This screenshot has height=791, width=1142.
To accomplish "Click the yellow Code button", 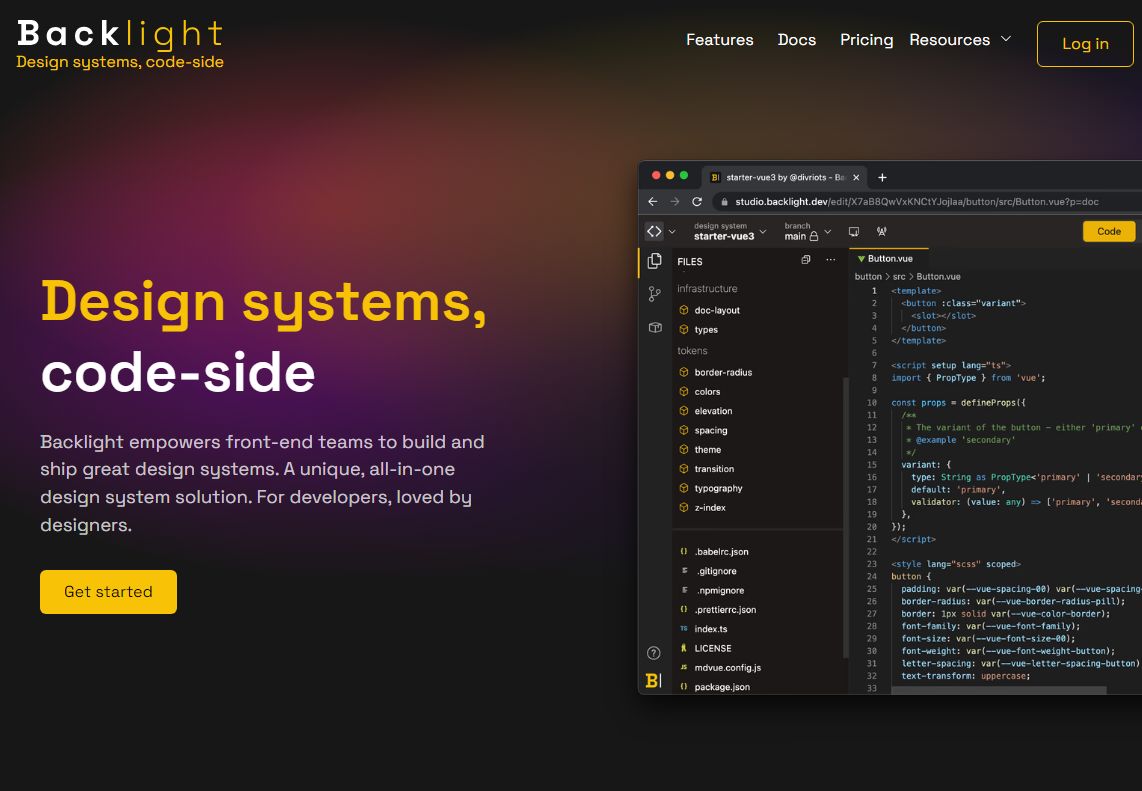I will 1108,232.
